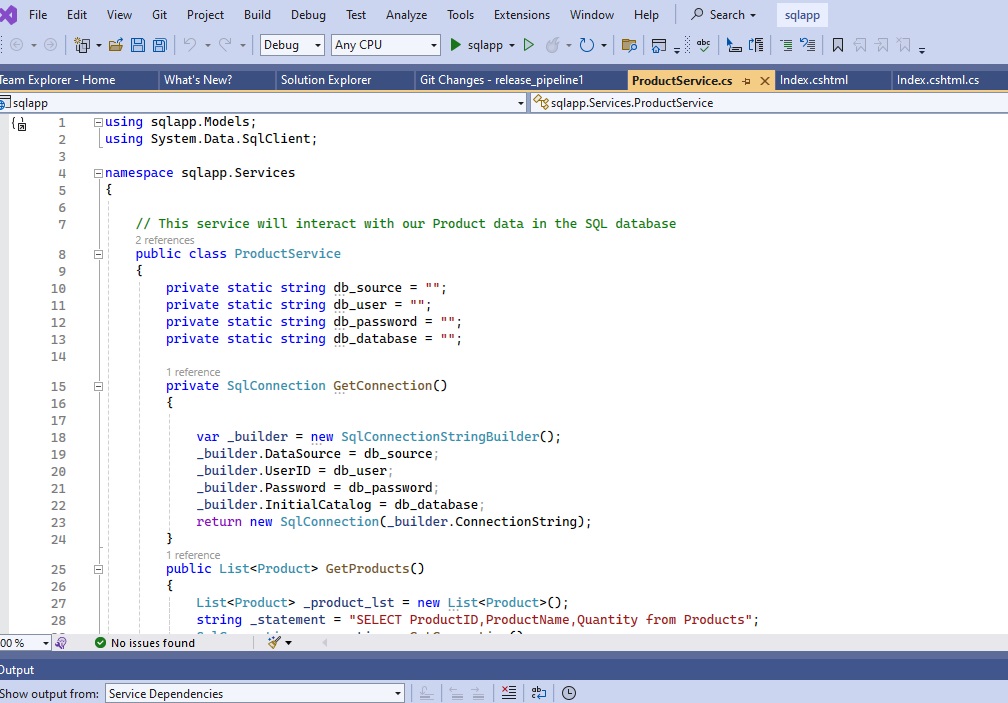The width and height of the screenshot is (1008, 703).
Task: Click the Visual Studio logo icon
Action: tap(8, 15)
